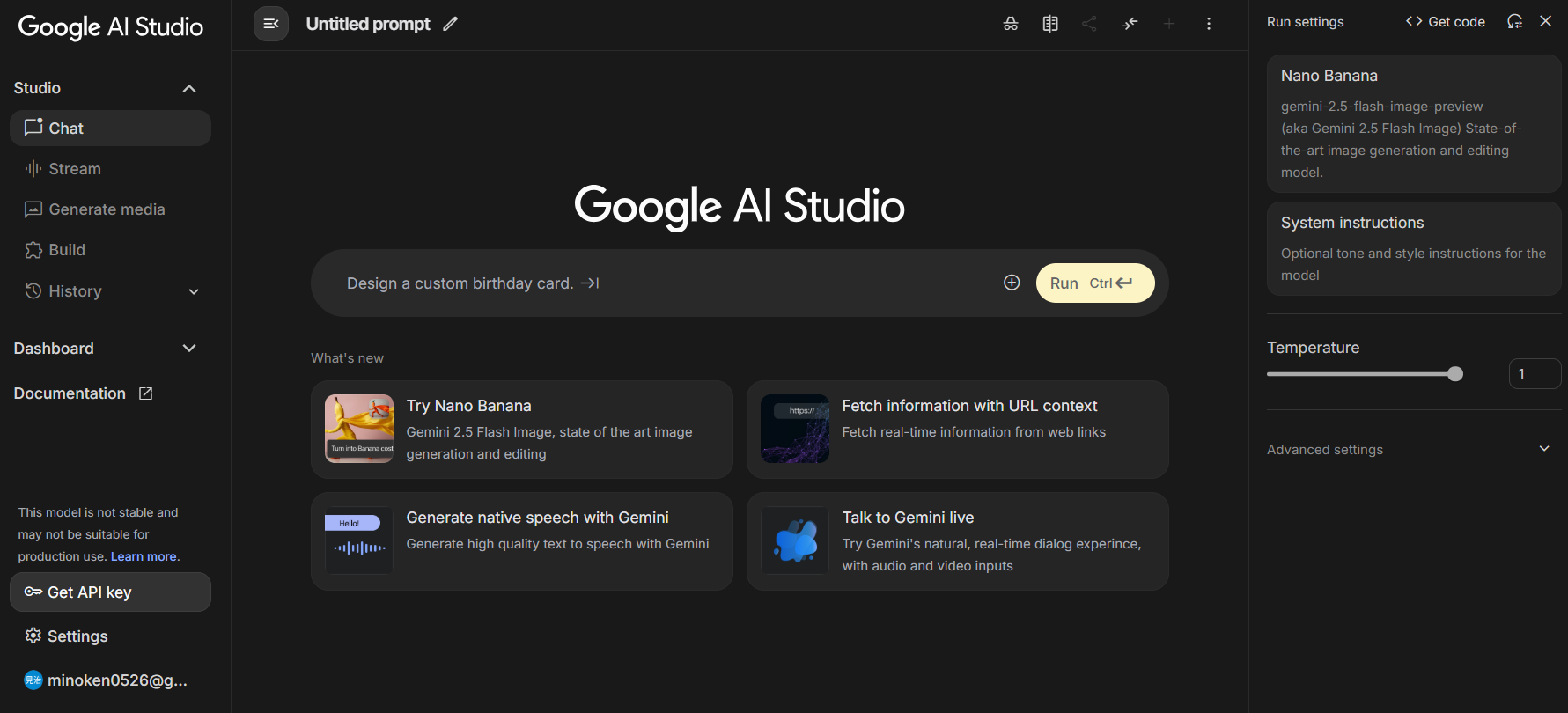
Task: Click the reset settings icon next to Get code
Action: point(1514,21)
